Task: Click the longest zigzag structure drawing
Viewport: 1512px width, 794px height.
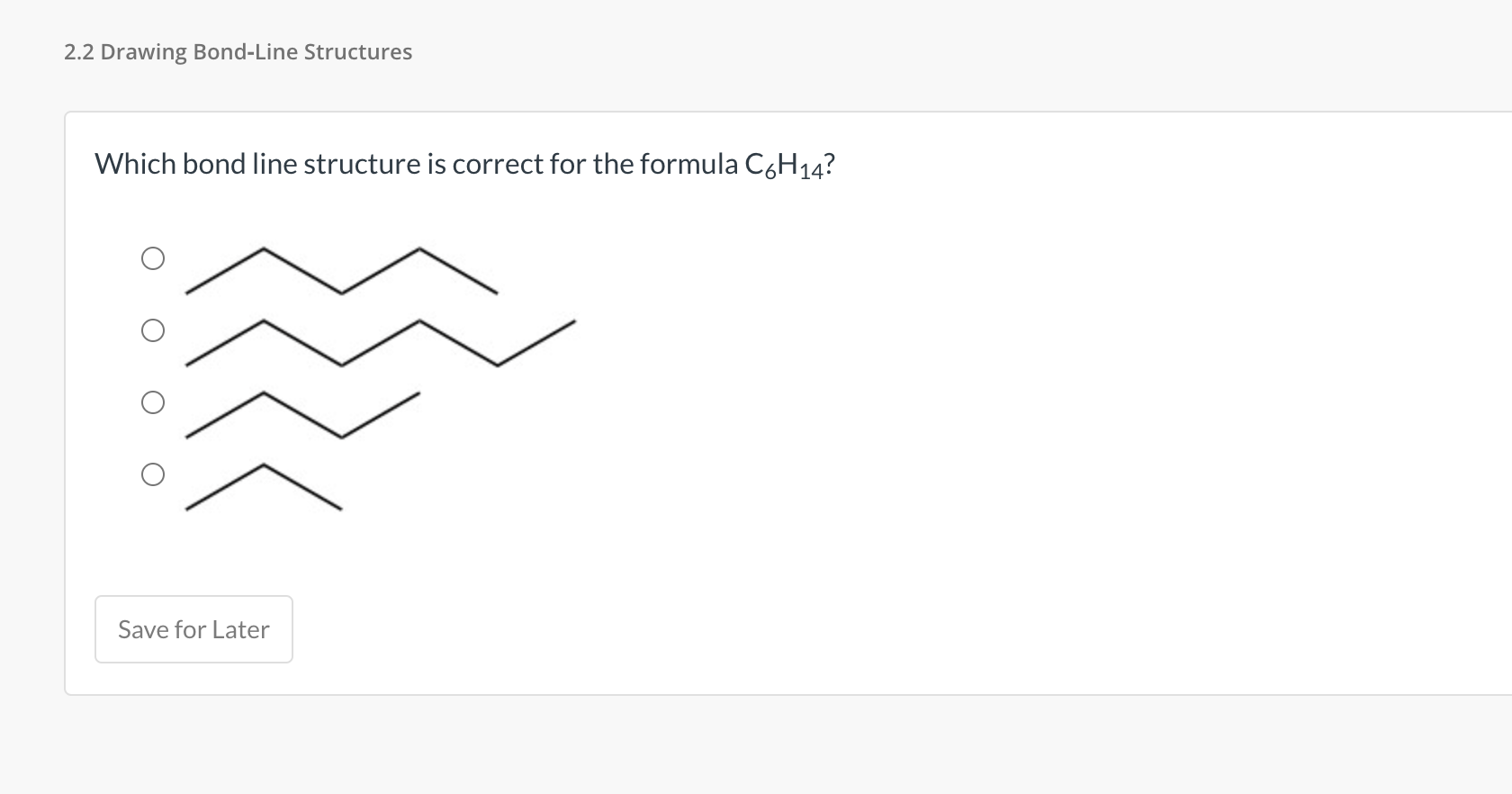Action: (378, 342)
